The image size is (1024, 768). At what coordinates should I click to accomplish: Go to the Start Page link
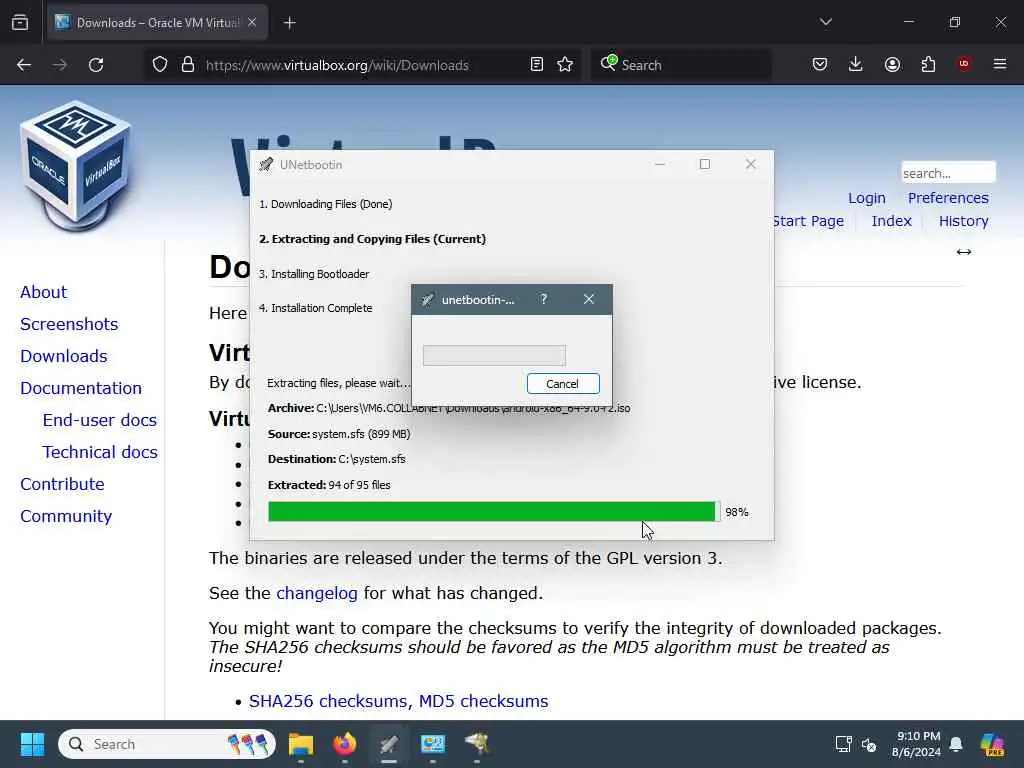808,221
